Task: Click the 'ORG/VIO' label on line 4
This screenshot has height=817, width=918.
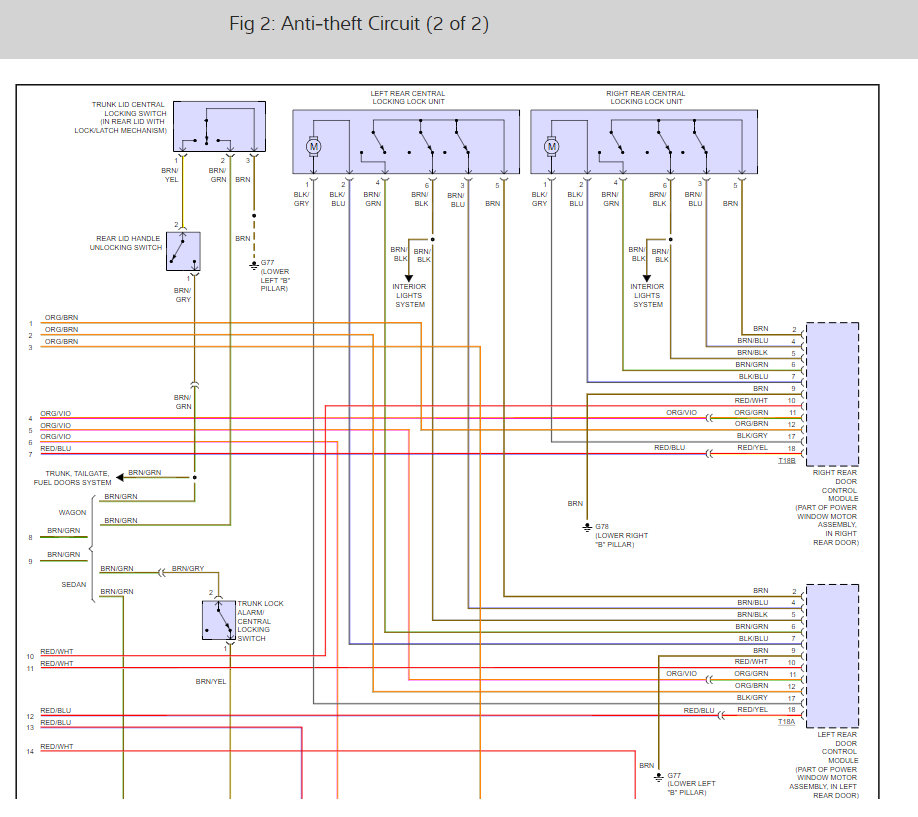Action: click(56, 413)
